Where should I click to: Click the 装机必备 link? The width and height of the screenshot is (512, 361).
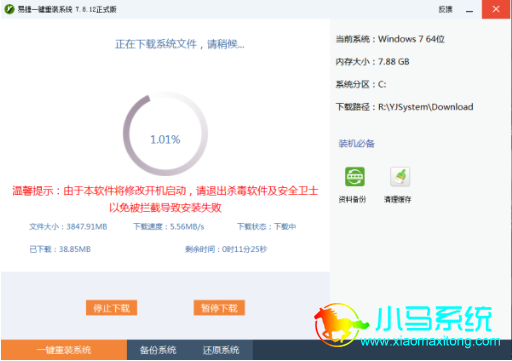(x=356, y=144)
